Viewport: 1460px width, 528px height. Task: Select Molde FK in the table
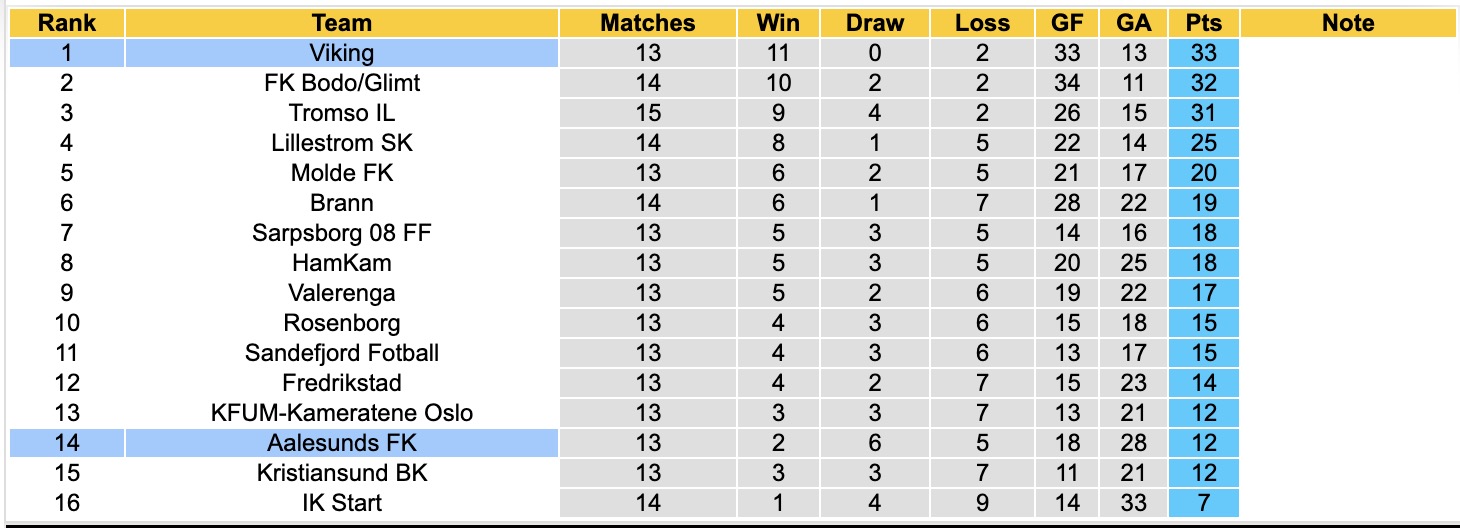(x=341, y=173)
